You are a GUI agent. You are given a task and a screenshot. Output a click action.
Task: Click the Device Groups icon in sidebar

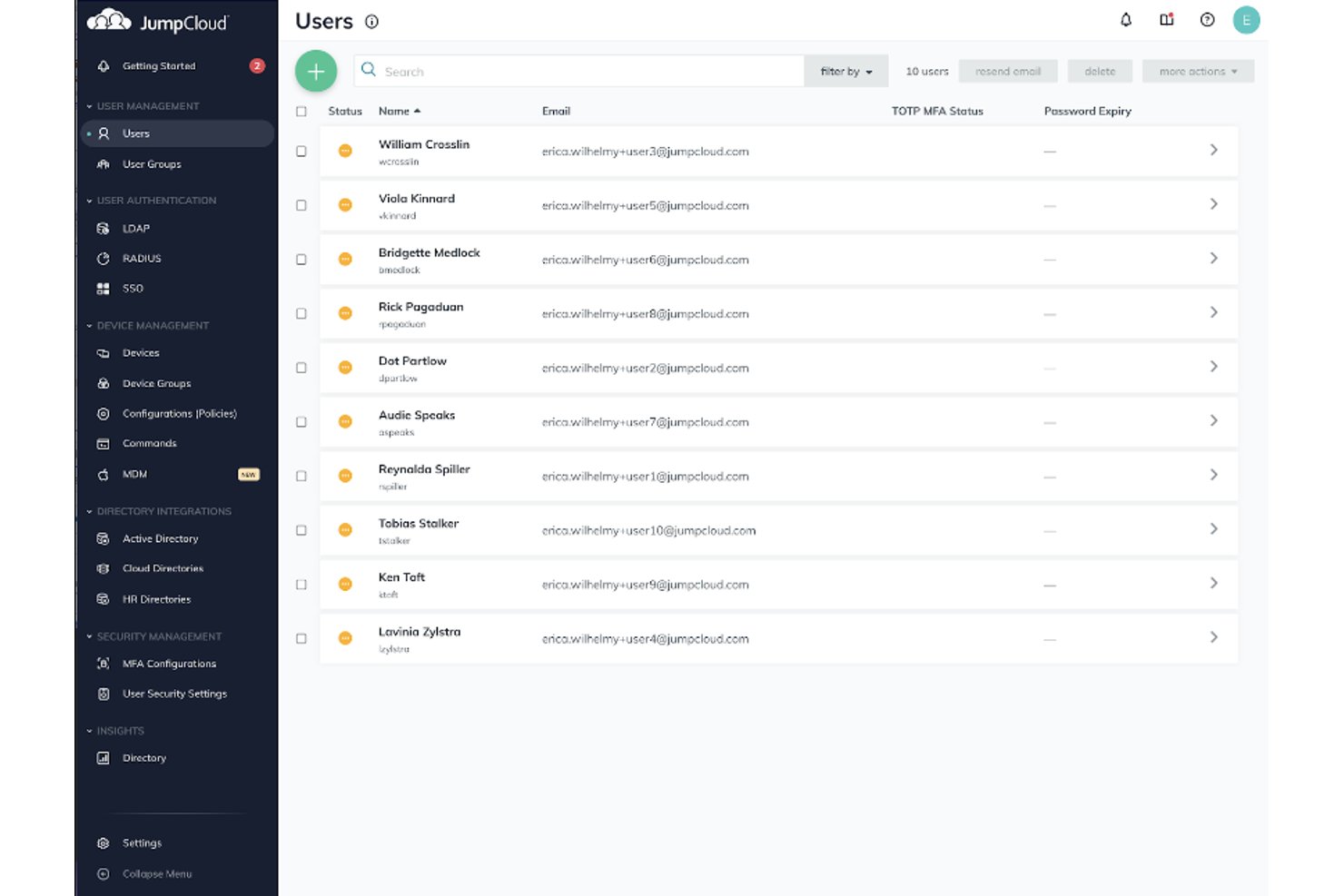[x=104, y=384]
